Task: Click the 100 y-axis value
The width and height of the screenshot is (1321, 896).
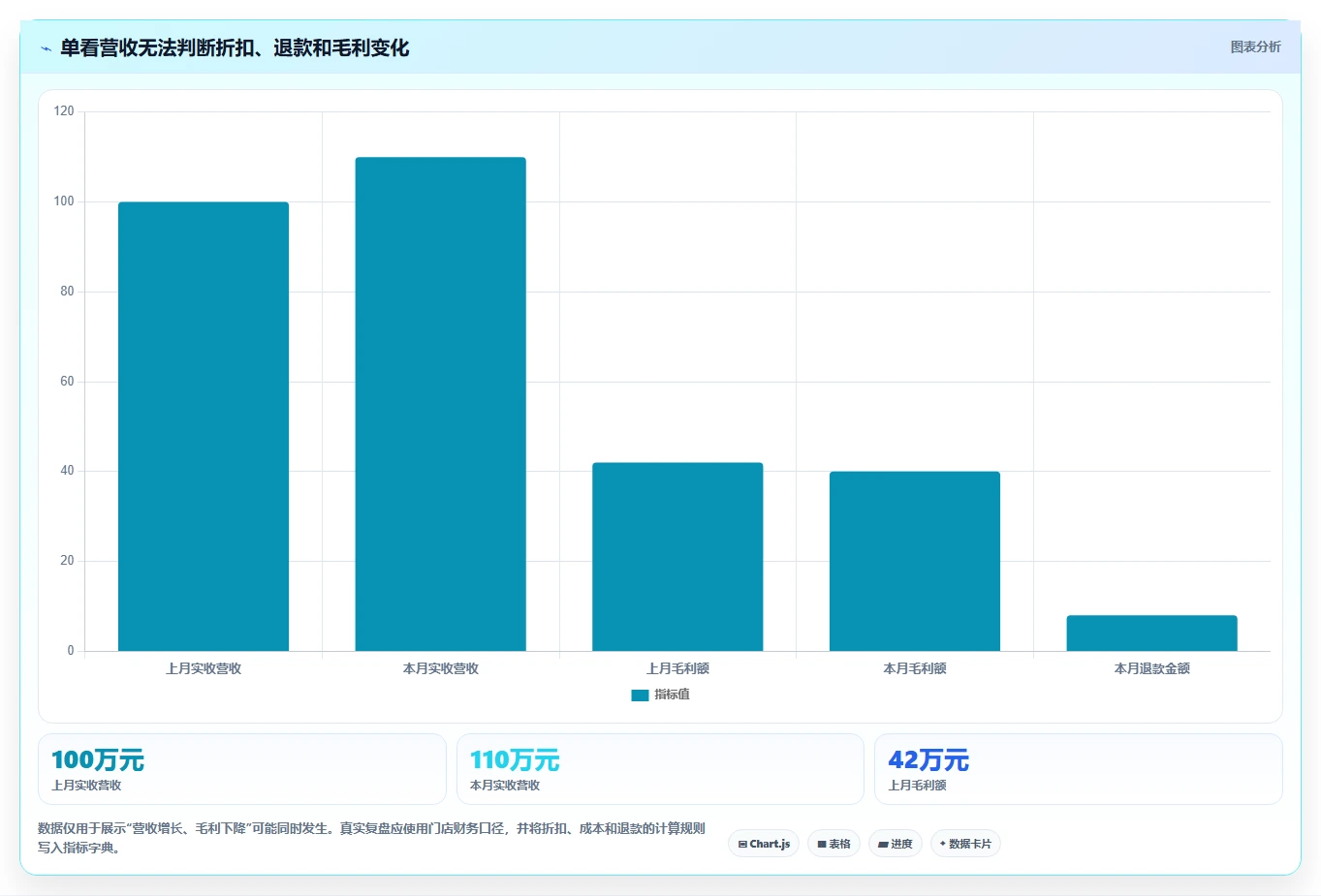Action: pyautogui.click(x=64, y=201)
